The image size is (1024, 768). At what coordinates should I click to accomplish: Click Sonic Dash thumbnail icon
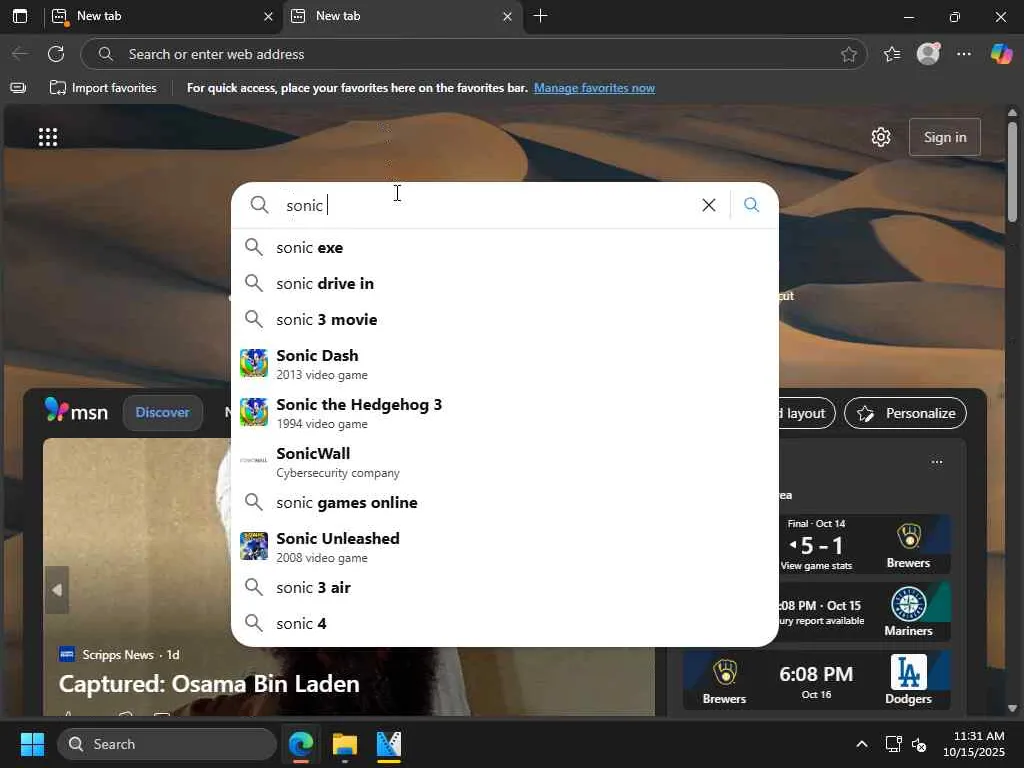click(x=253, y=363)
